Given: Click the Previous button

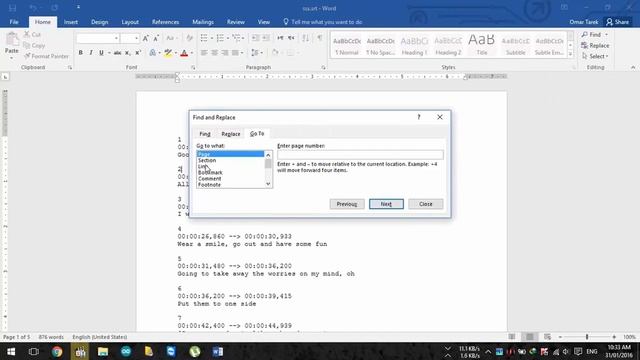Looking at the screenshot, I should (x=347, y=204).
